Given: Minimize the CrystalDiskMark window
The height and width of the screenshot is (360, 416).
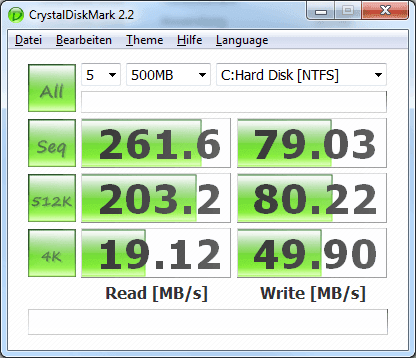Looking at the screenshot, I should pos(321,11).
